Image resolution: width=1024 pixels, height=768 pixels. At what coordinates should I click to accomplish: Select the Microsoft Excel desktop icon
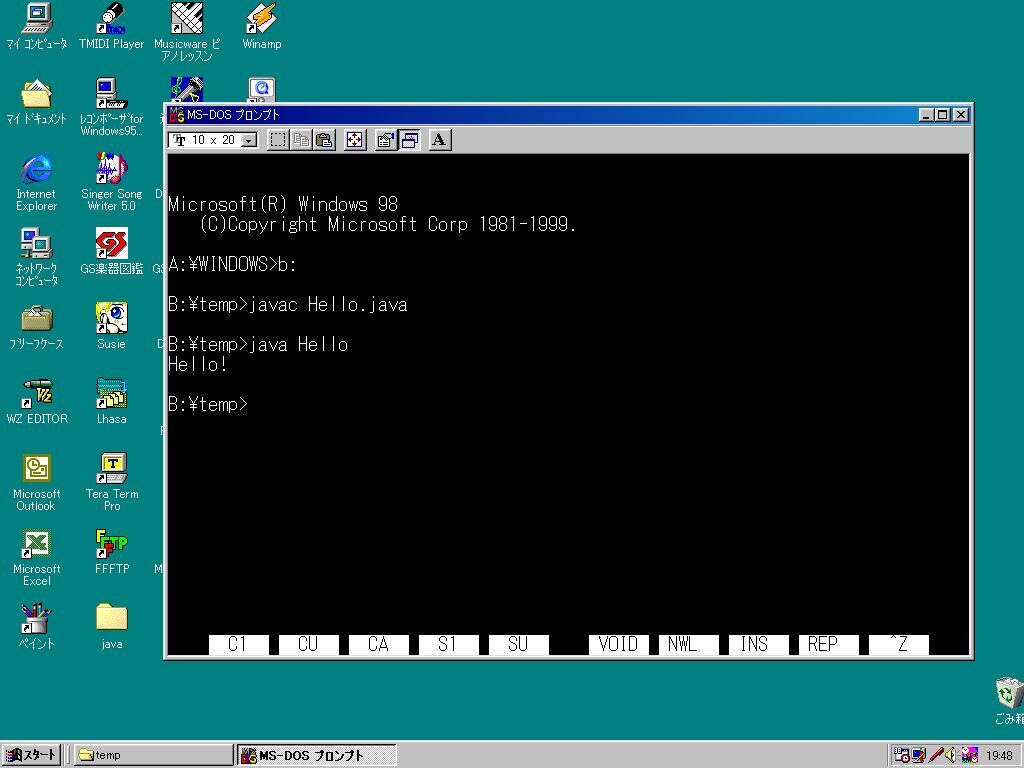tap(37, 557)
